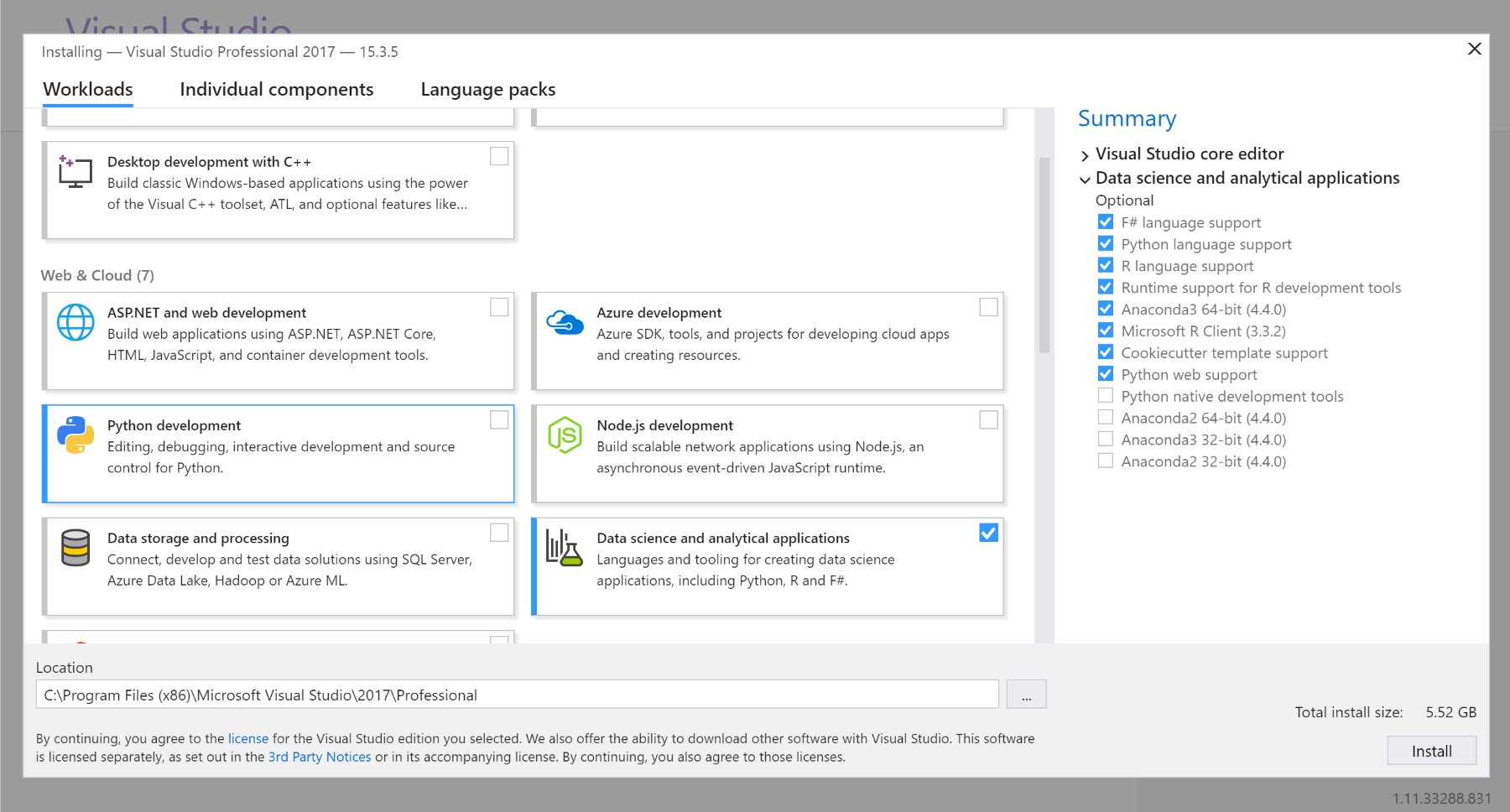Viewport: 1510px width, 812px height.
Task: Uncheck Microsoft R Client (3.3.2)
Action: 1106,331
